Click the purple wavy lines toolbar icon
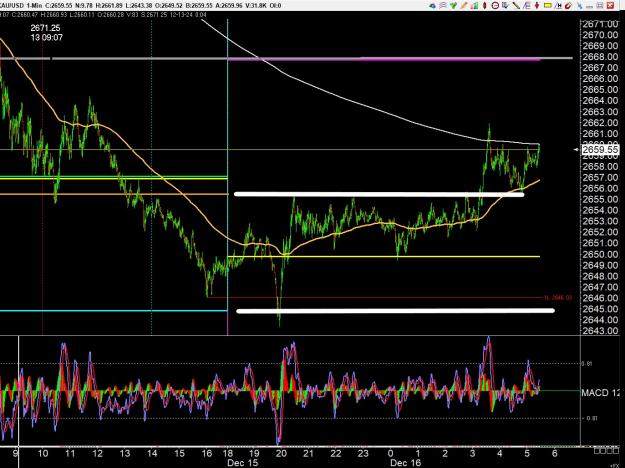The width and height of the screenshot is (625, 468). point(443,6)
